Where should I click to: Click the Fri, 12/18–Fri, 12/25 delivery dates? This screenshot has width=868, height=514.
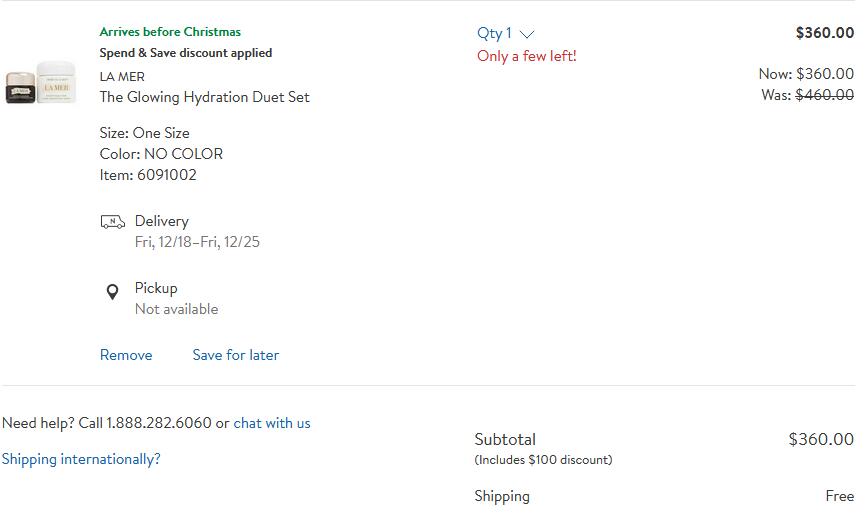point(197,242)
